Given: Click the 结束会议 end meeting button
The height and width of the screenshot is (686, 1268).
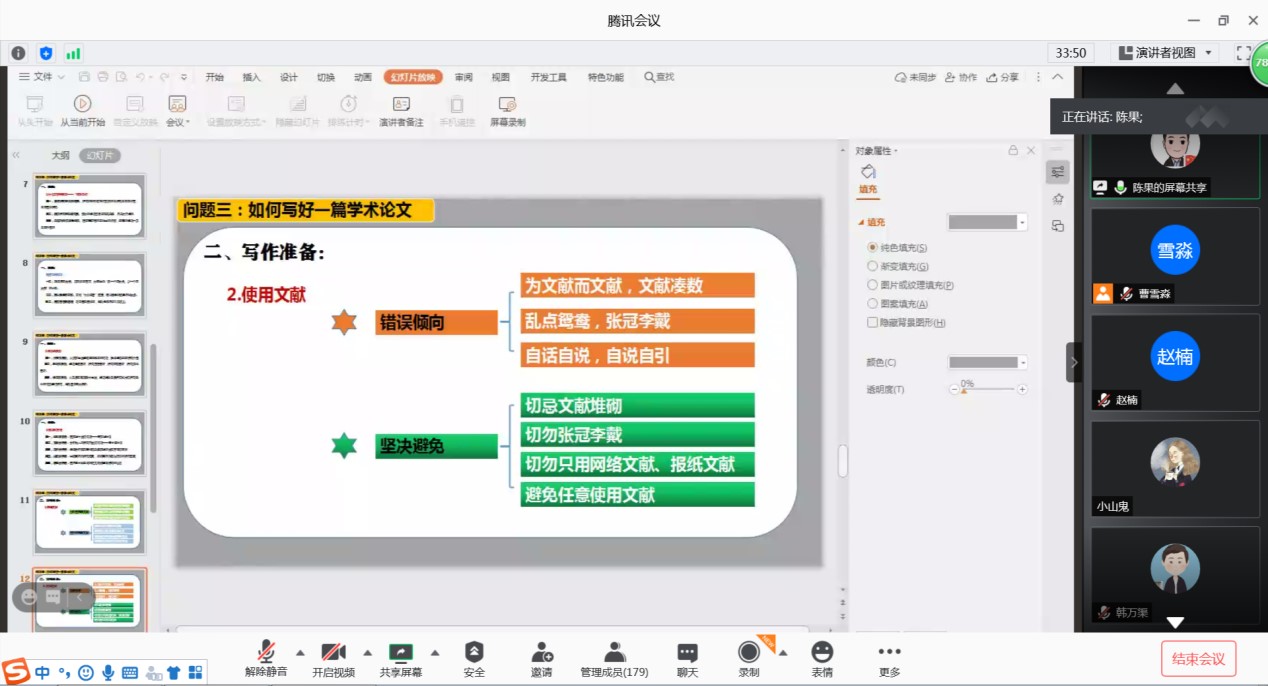Looking at the screenshot, I should [1198, 659].
